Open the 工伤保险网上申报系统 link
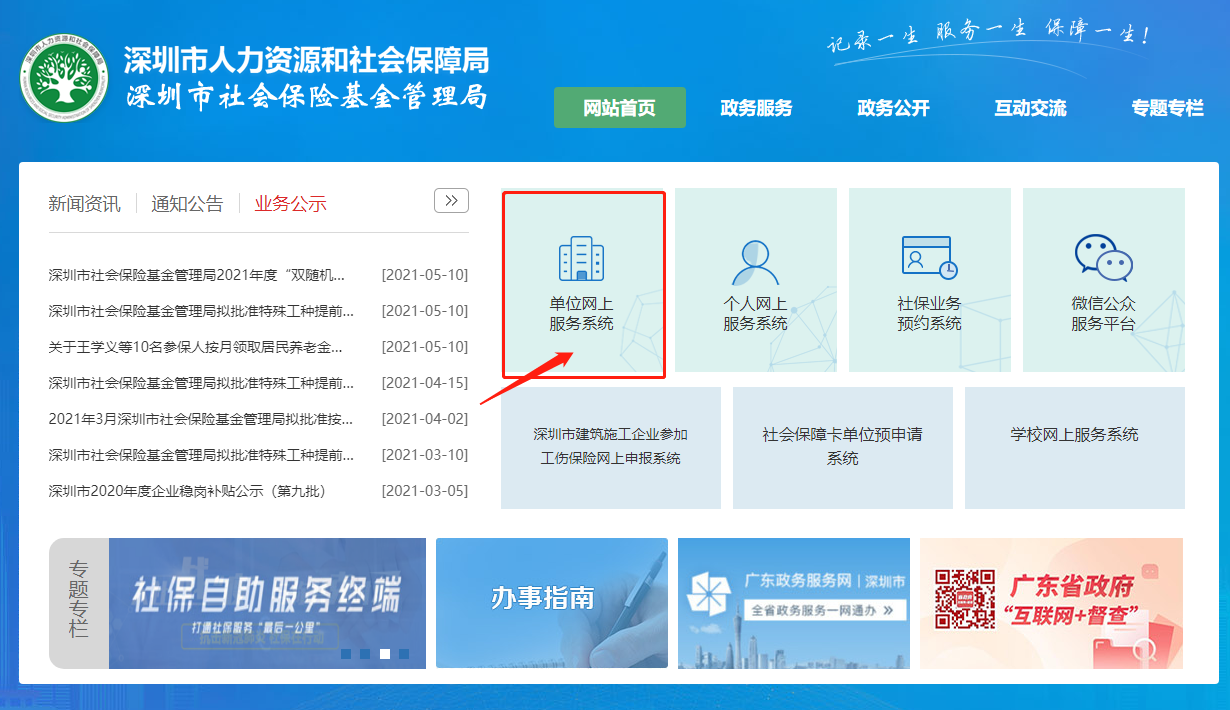The image size is (1230, 710). pyautogui.click(x=611, y=447)
